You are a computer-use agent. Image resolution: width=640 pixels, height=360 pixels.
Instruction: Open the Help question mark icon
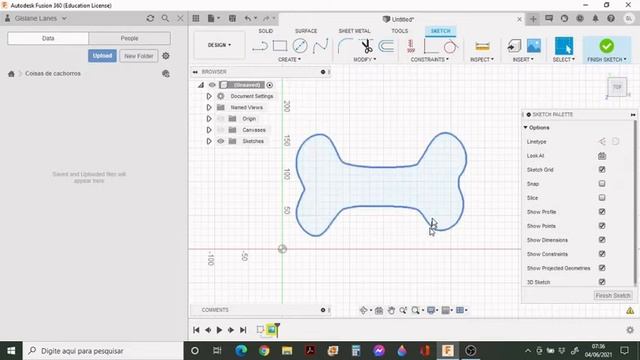click(611, 18)
